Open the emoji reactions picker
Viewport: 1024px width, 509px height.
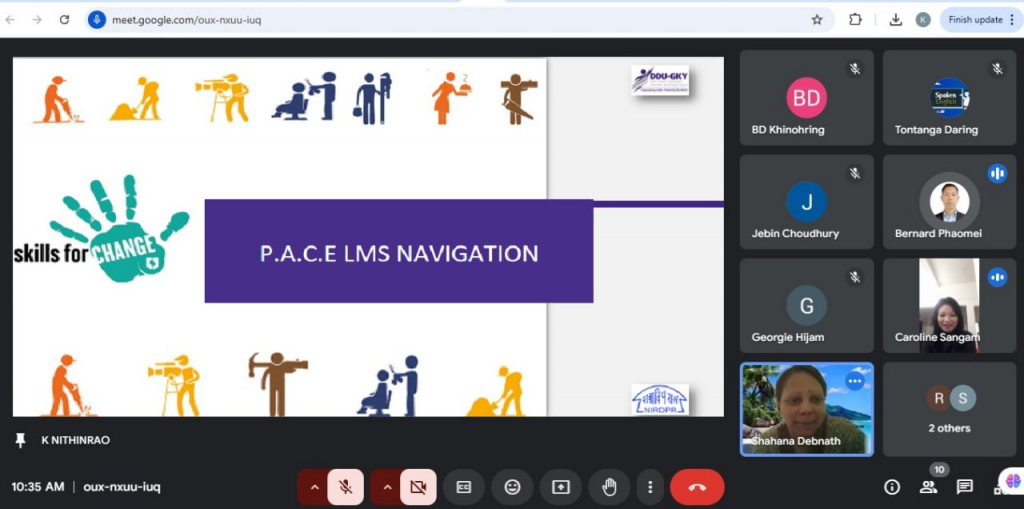[512, 487]
